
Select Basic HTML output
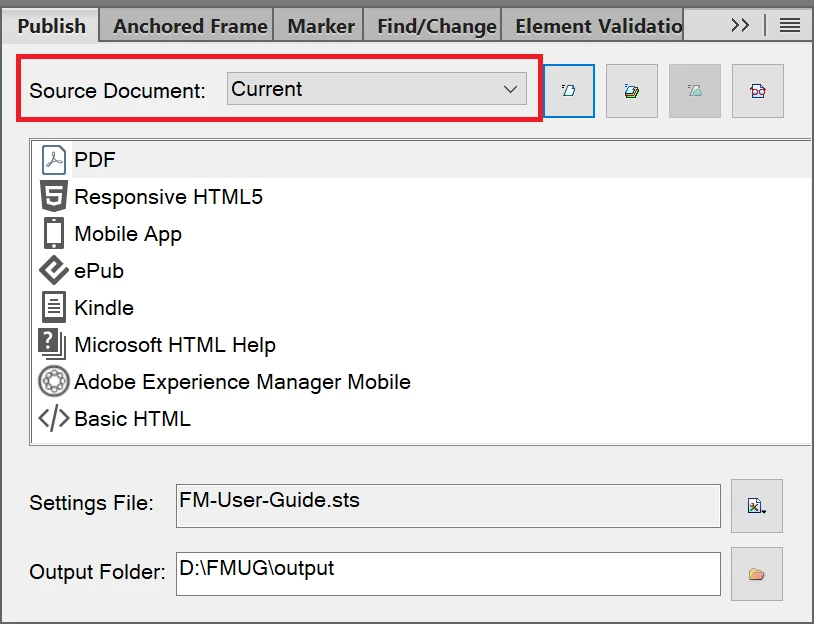tap(422, 418)
